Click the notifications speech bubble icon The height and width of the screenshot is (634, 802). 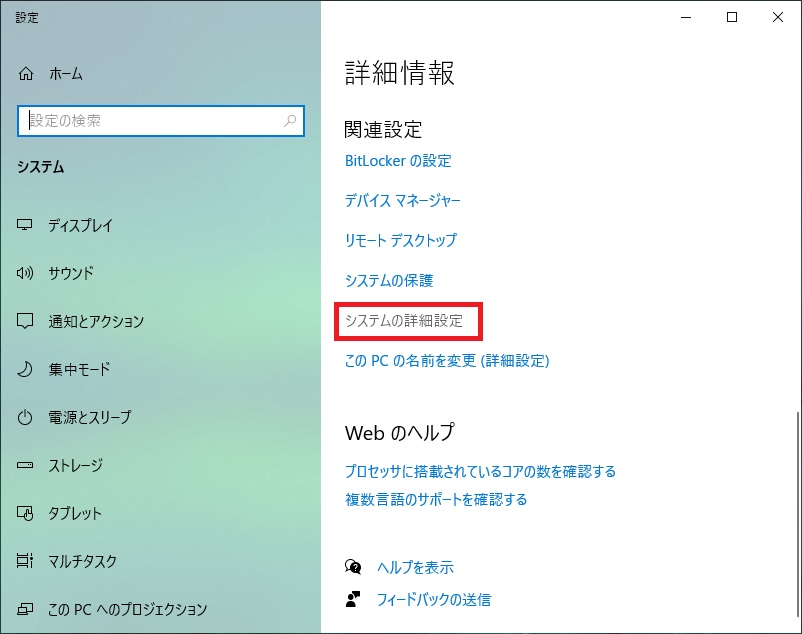pyautogui.click(x=25, y=321)
